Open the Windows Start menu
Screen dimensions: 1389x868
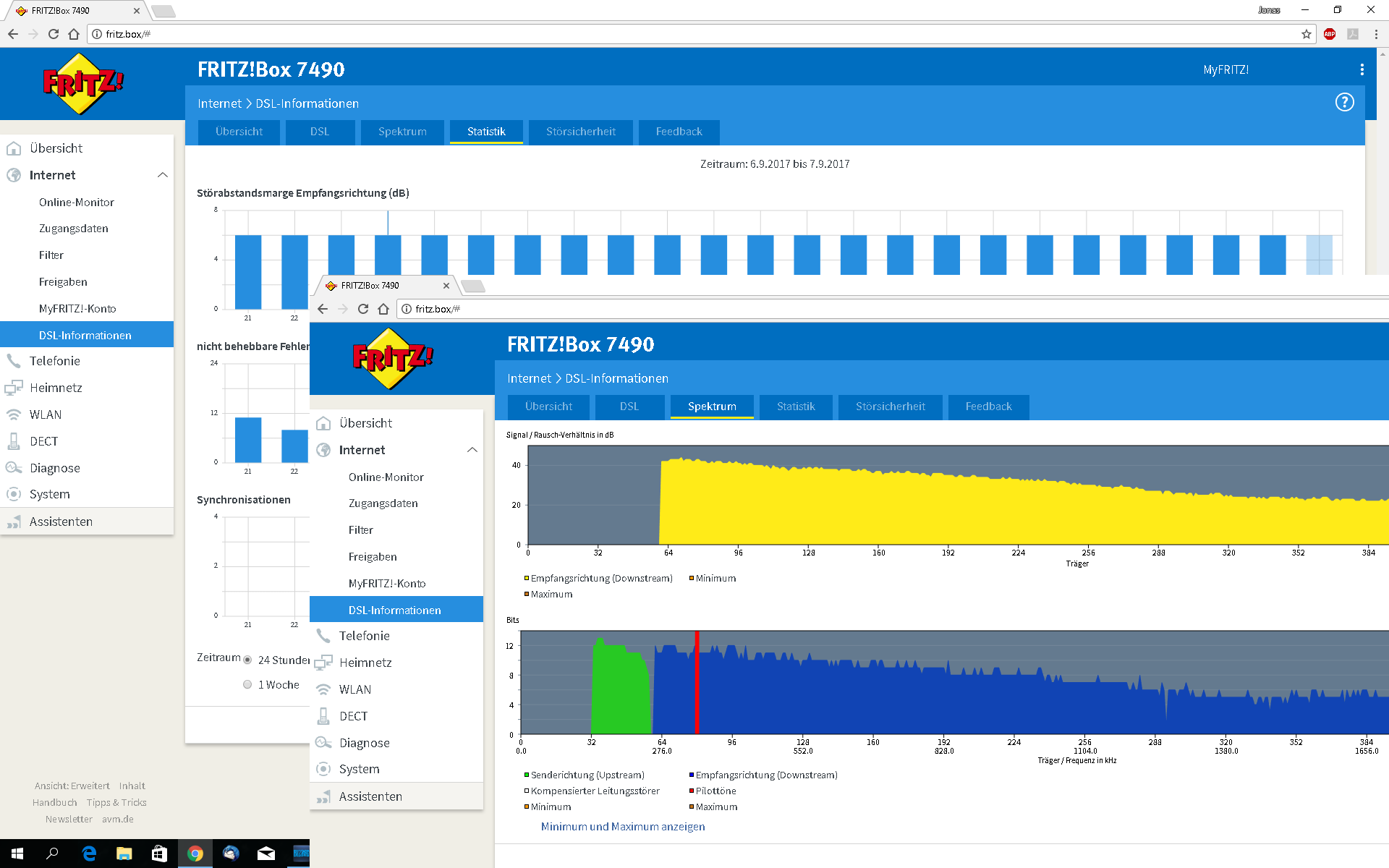point(17,854)
